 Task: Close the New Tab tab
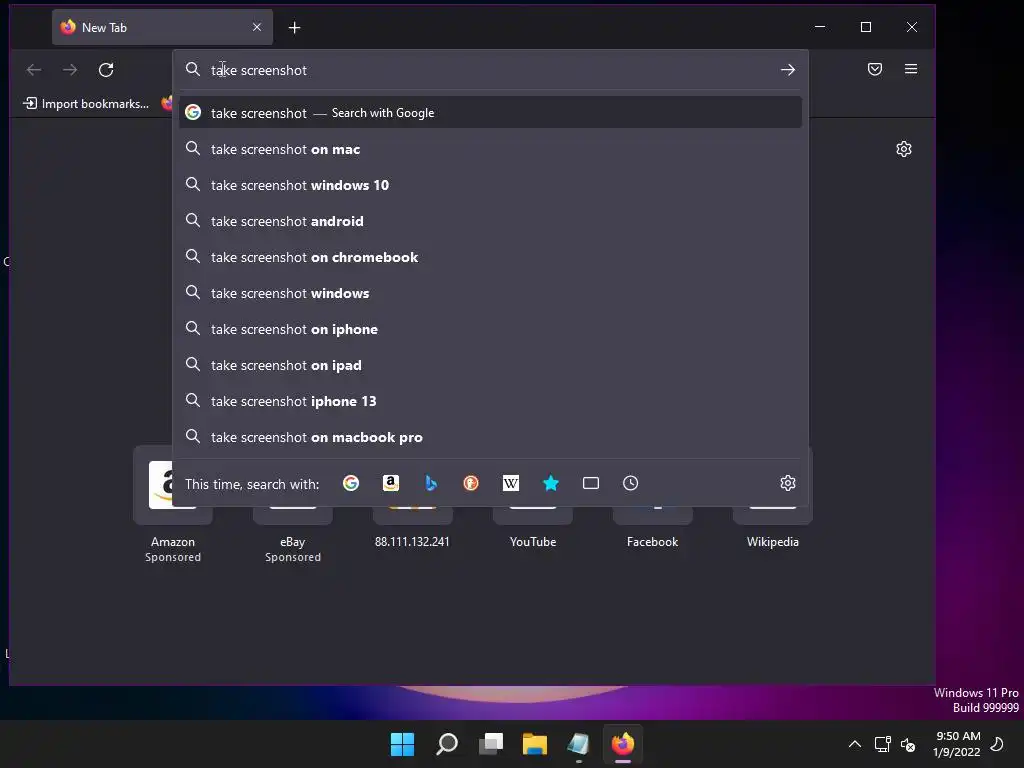(x=257, y=27)
